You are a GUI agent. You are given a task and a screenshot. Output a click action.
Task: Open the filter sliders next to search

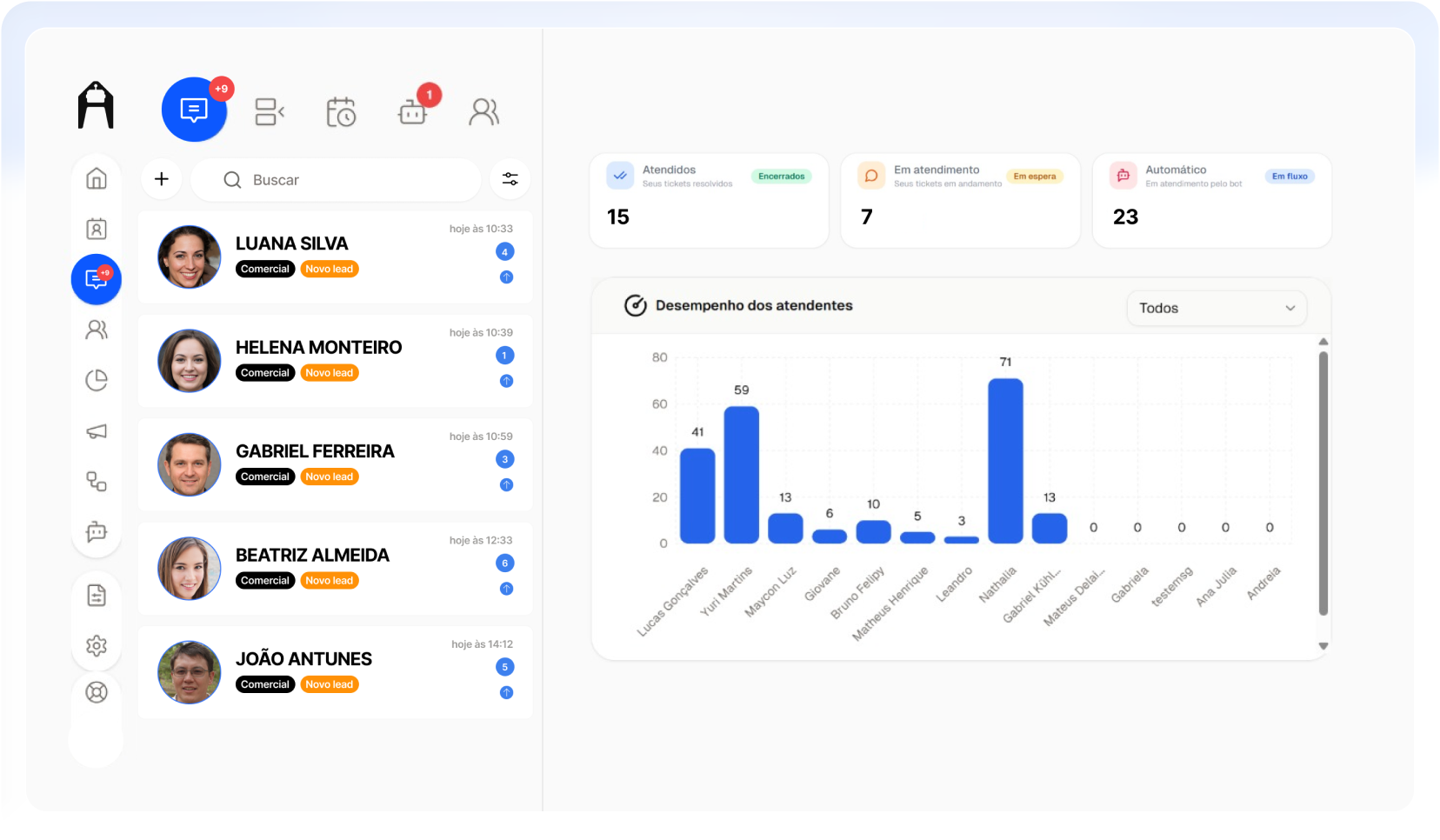click(x=510, y=179)
